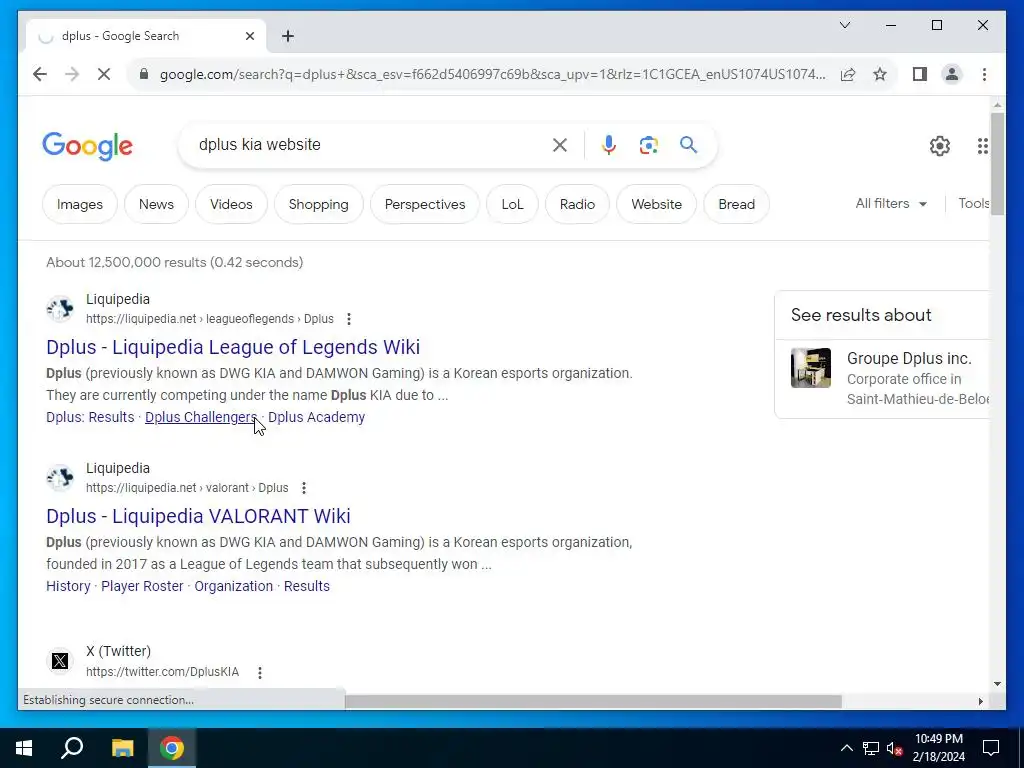
Task: Open Chrome's three-dot menu
Action: pyautogui.click(x=984, y=74)
